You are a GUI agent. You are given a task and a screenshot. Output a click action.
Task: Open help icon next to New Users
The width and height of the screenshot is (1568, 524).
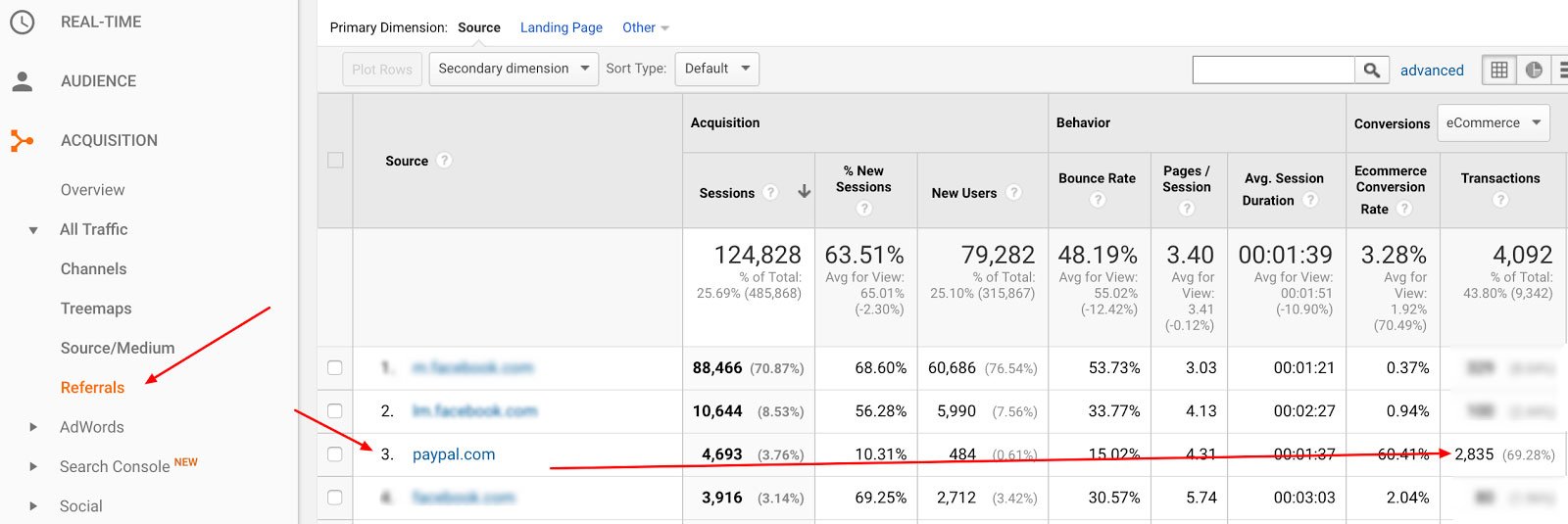pos(1013,192)
